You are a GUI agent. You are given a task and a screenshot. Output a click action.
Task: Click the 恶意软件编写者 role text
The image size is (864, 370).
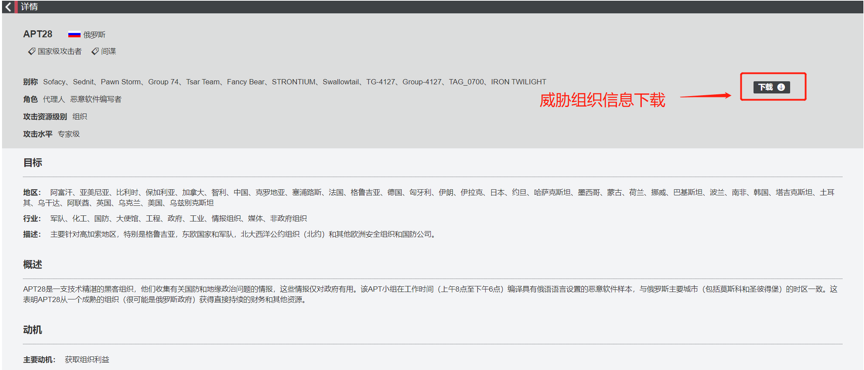(96, 99)
